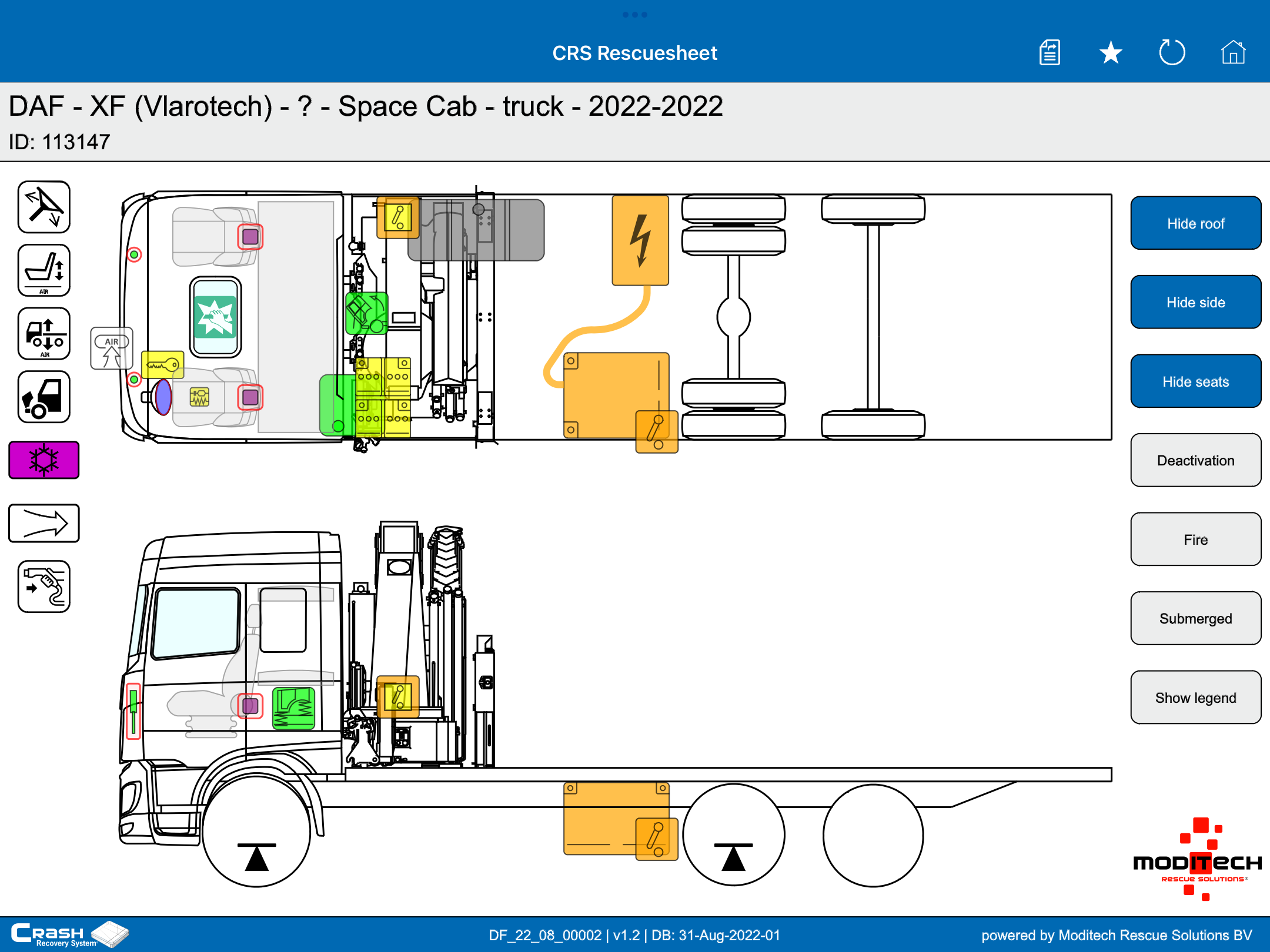The width and height of the screenshot is (1270, 952).
Task: Toggle Hide roof view
Action: 1195,223
